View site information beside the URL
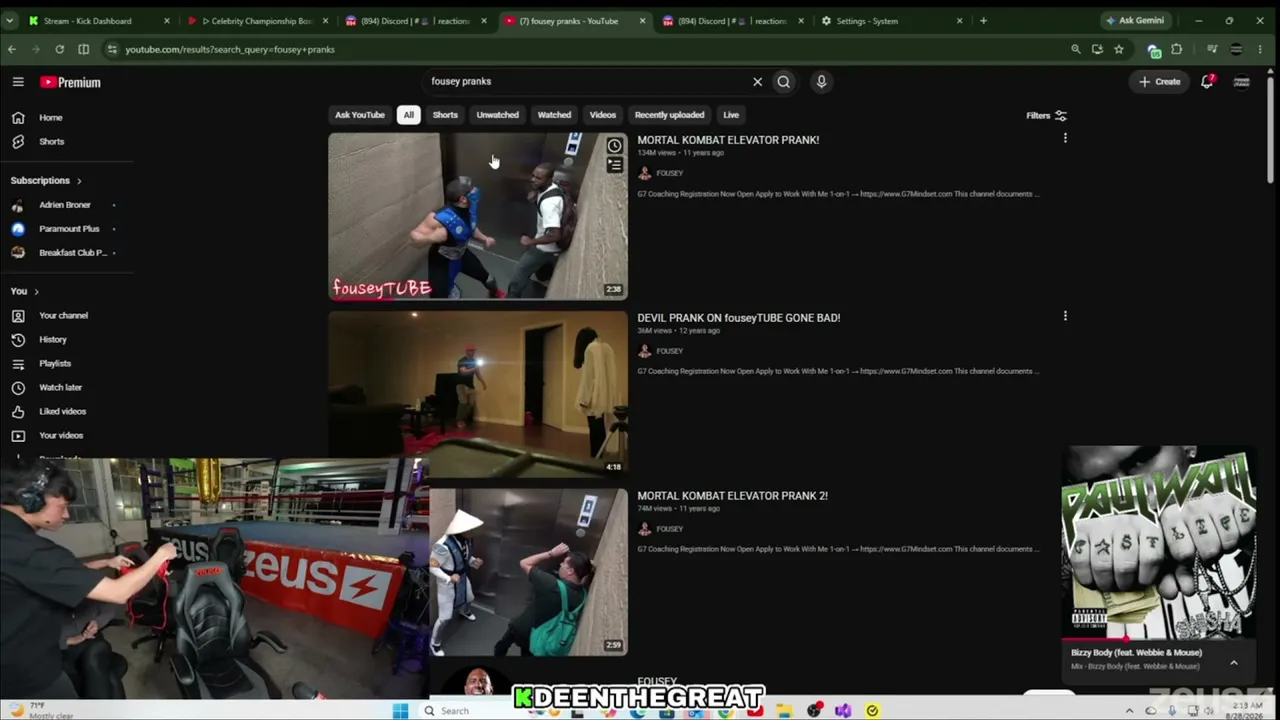This screenshot has height=720, width=1280. (x=111, y=49)
